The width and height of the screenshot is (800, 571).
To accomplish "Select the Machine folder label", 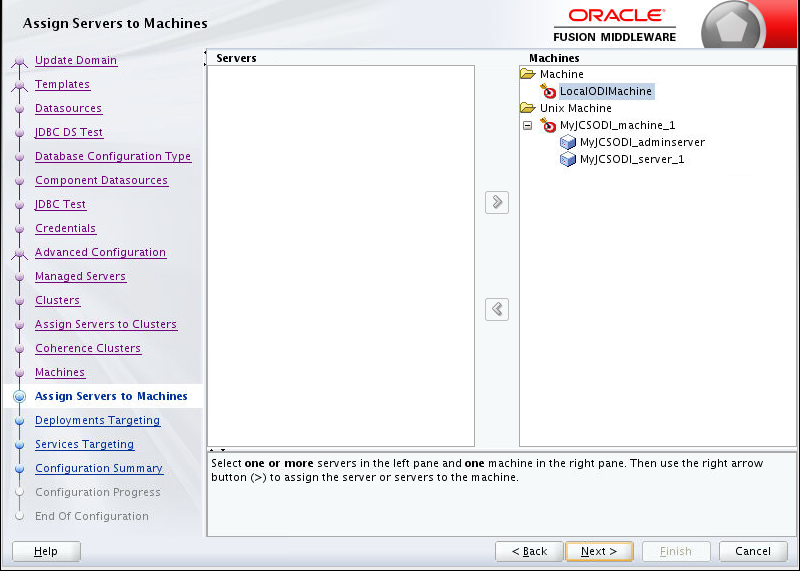I will (562, 74).
